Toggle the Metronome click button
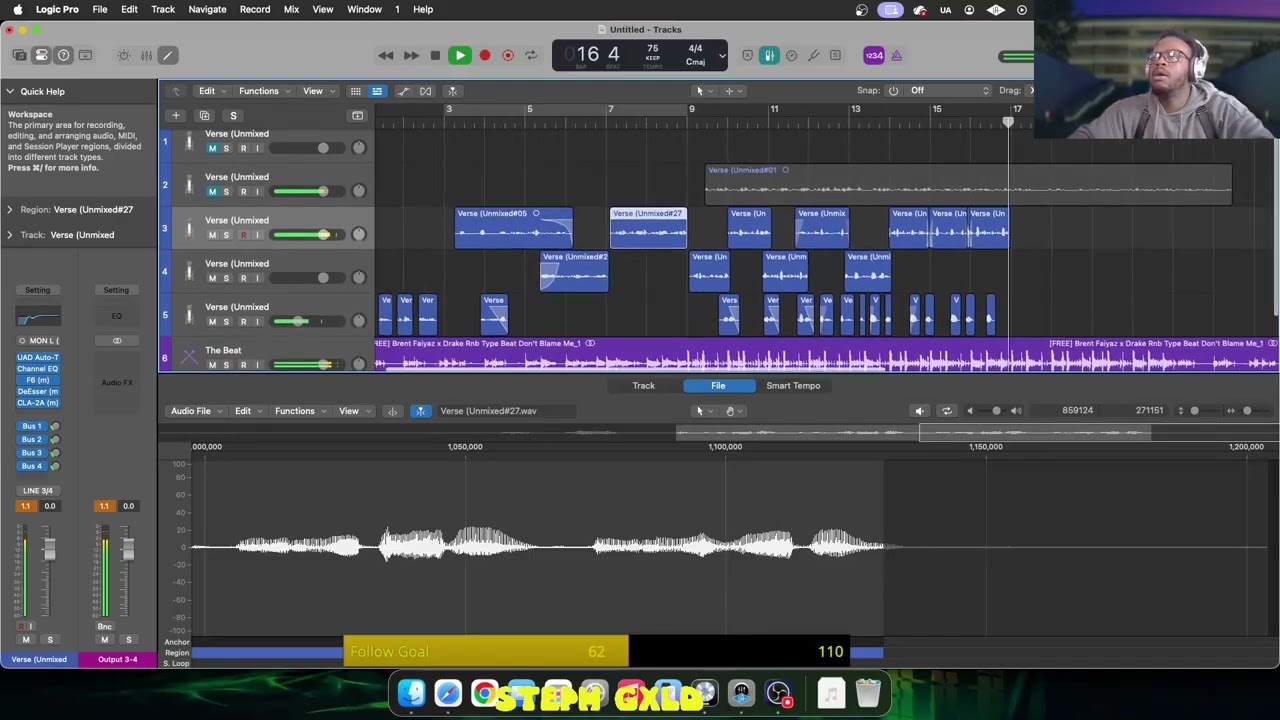 [x=897, y=55]
